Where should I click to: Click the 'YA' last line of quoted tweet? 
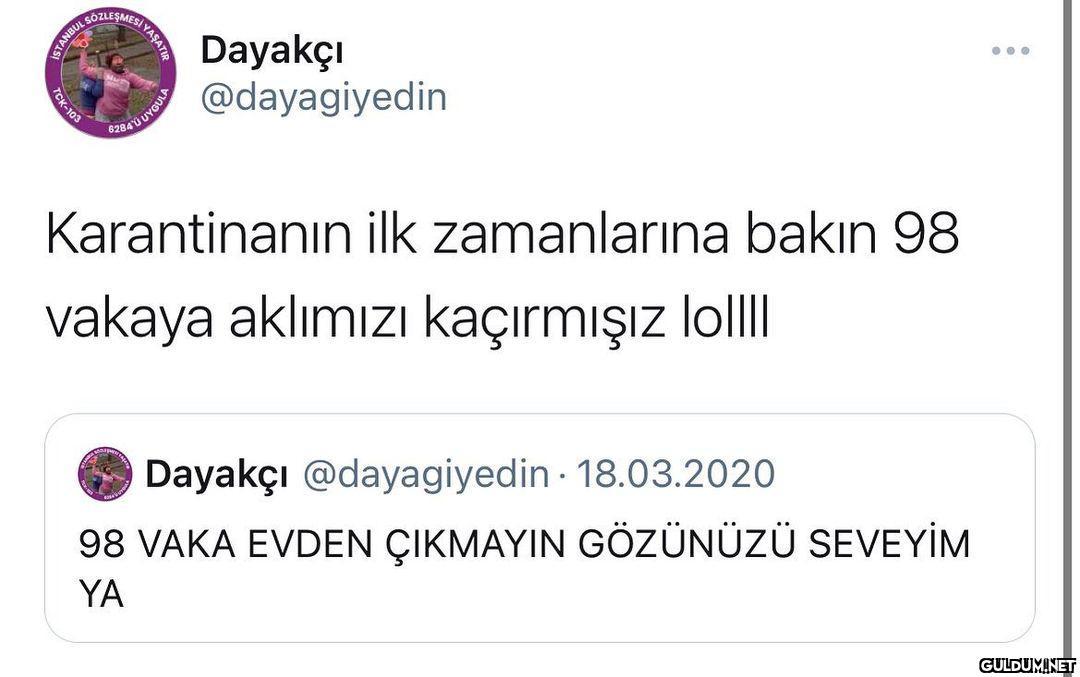[102, 594]
